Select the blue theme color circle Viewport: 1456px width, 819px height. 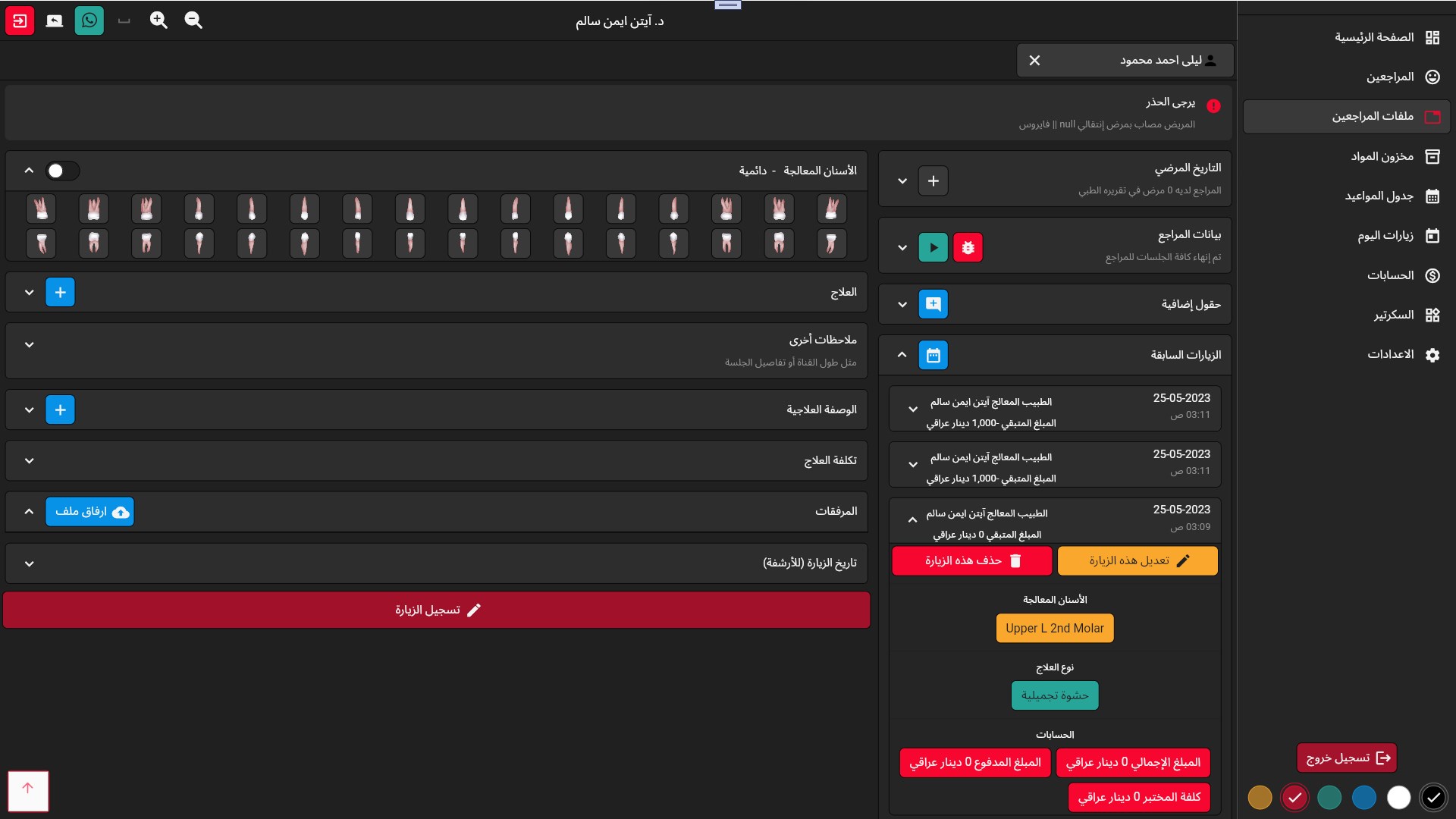click(x=1363, y=797)
